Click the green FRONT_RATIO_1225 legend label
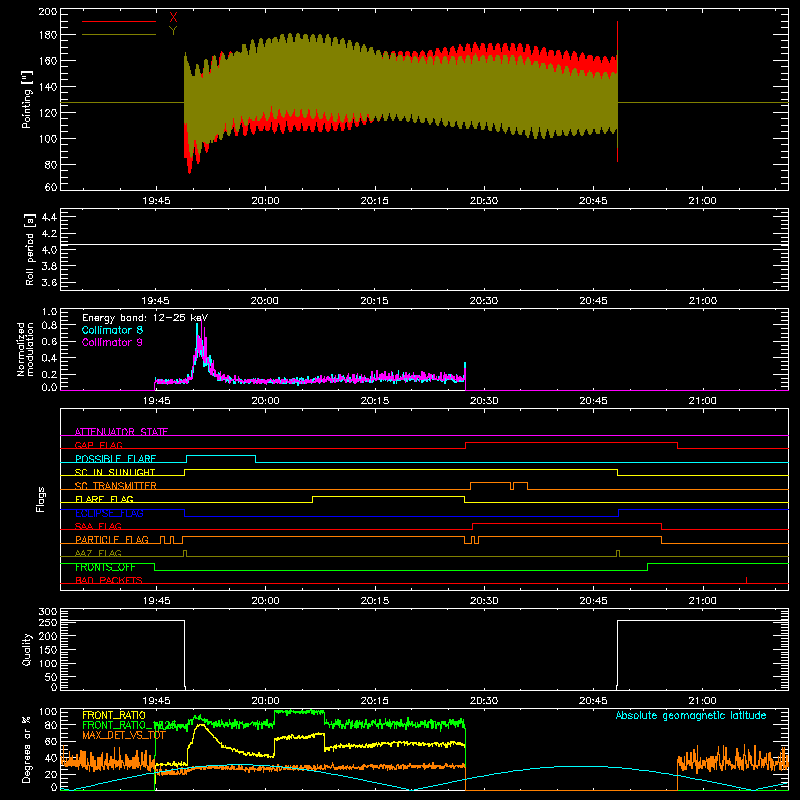 (129, 725)
